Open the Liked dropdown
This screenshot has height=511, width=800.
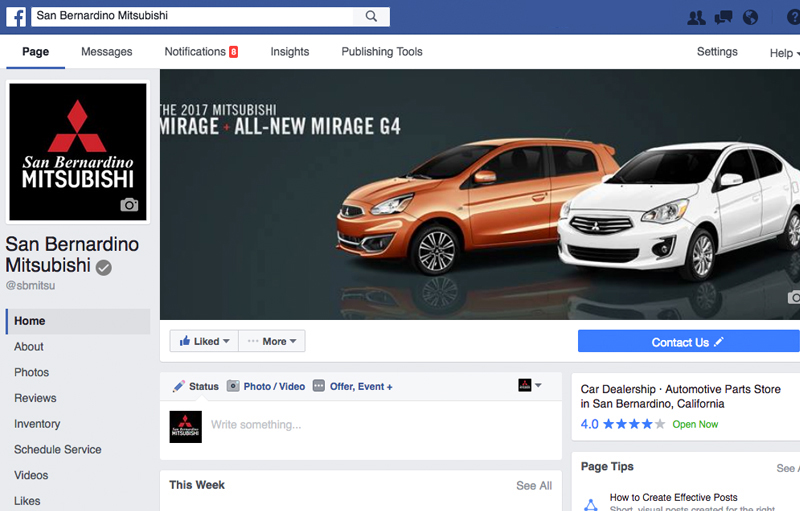click(204, 341)
